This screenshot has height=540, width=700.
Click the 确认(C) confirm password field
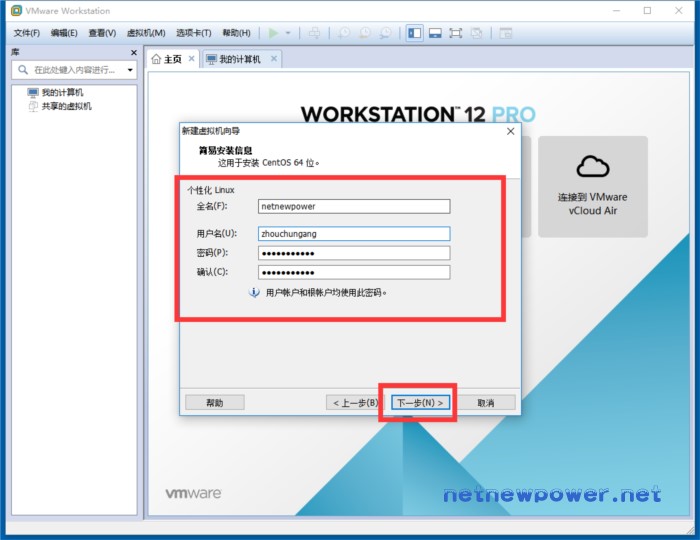pyautogui.click(x=354, y=272)
